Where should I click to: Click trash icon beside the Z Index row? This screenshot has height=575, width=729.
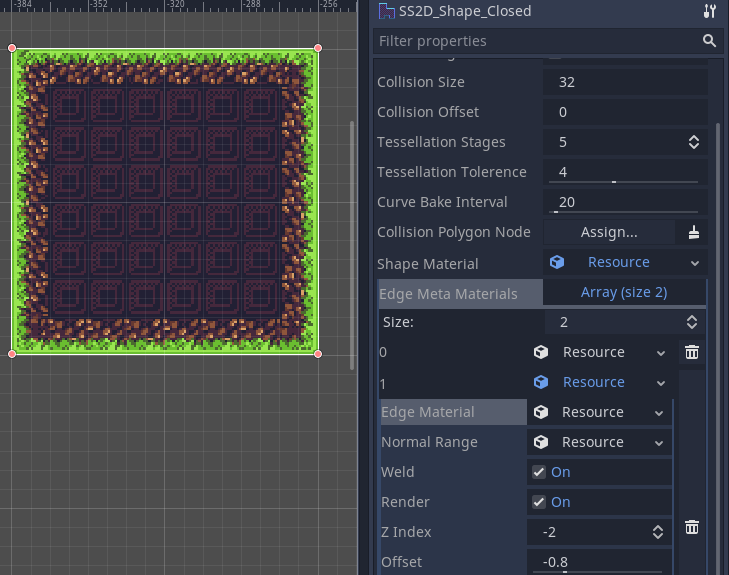pos(691,527)
